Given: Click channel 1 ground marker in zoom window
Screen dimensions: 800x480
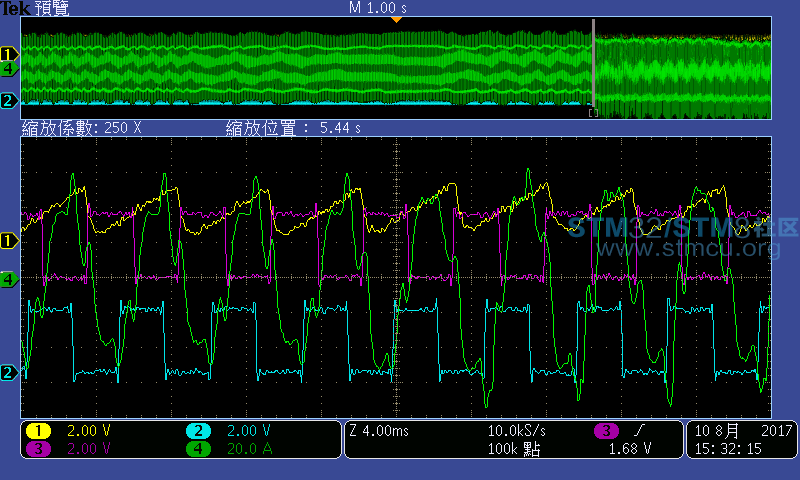Looking at the screenshot, I should (9, 240).
